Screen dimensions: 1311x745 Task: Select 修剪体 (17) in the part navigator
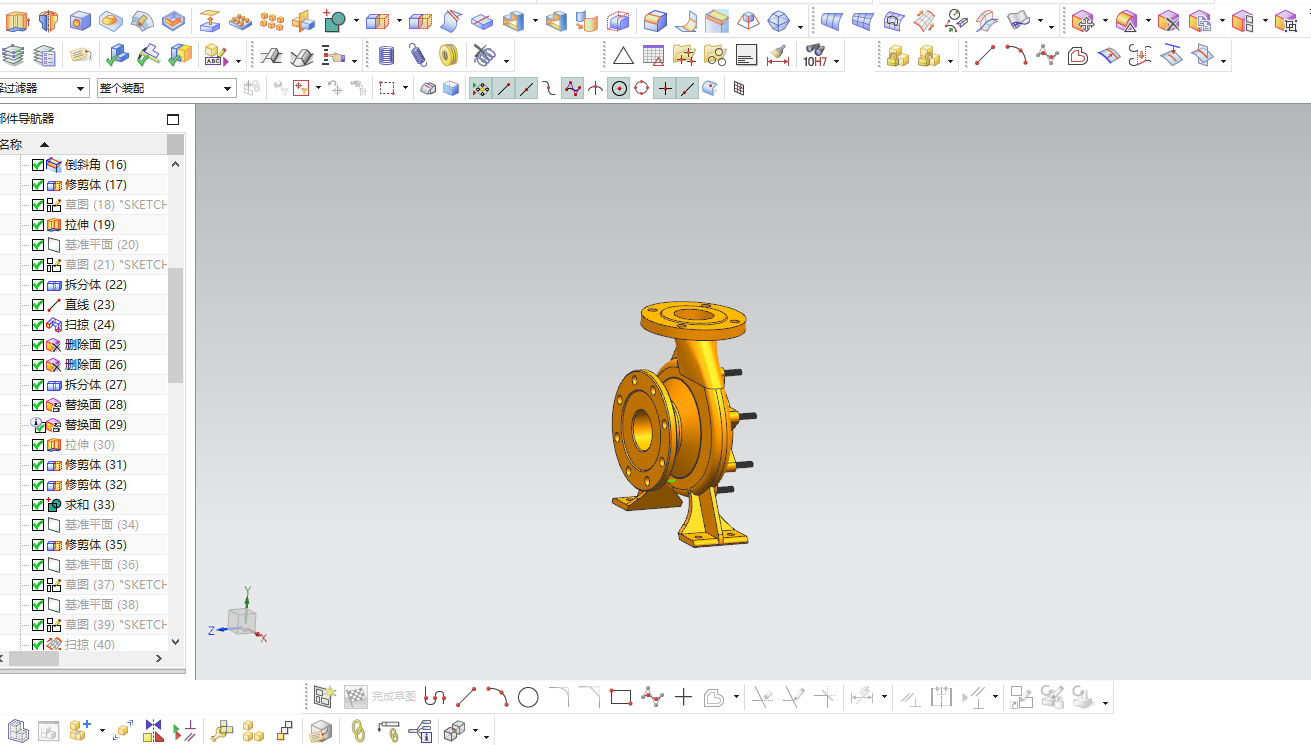[96, 185]
